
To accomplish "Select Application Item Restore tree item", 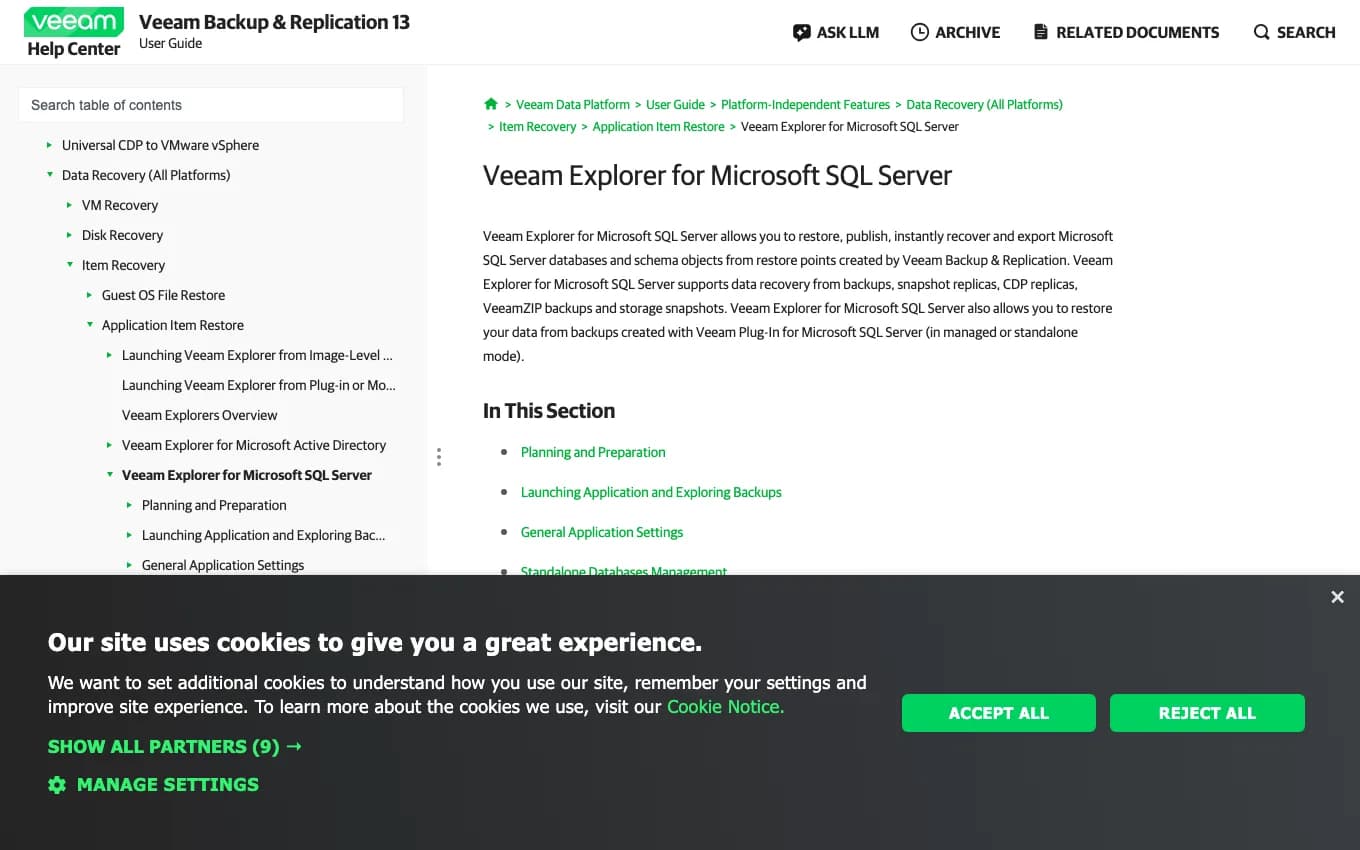I will tap(173, 325).
